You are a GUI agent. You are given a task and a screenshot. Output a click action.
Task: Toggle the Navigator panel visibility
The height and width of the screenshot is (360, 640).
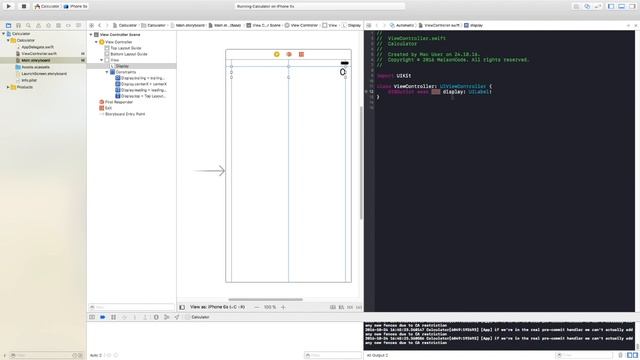(x=611, y=7)
